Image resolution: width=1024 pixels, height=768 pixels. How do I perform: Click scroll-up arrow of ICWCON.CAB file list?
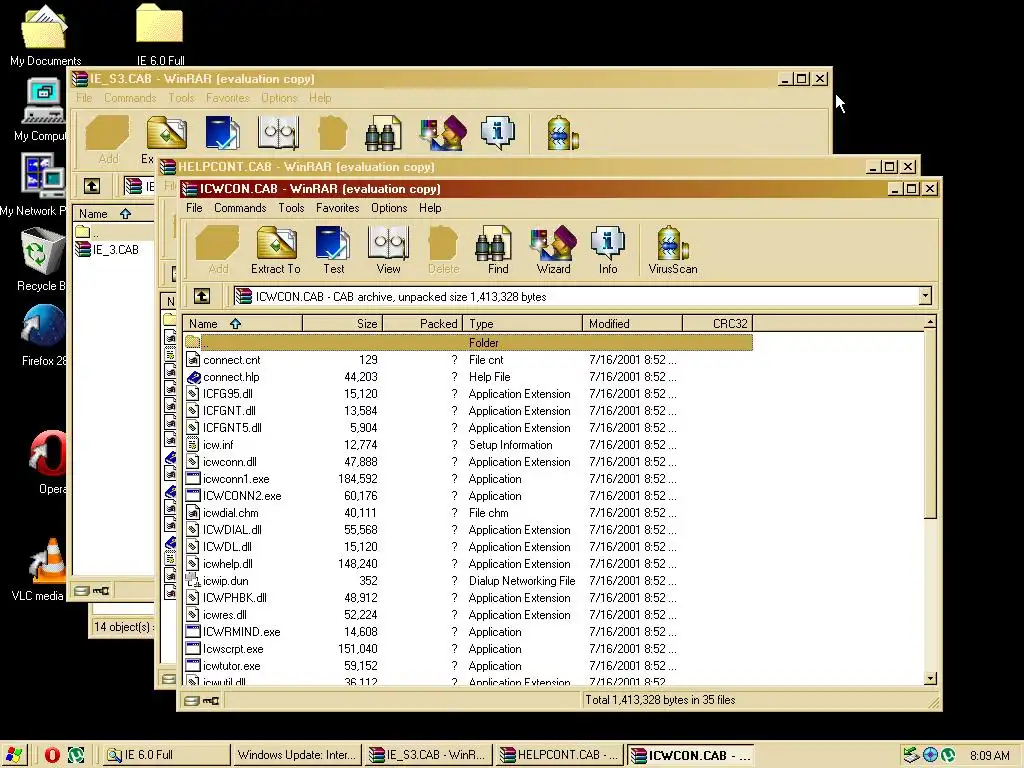pyautogui.click(x=930, y=323)
